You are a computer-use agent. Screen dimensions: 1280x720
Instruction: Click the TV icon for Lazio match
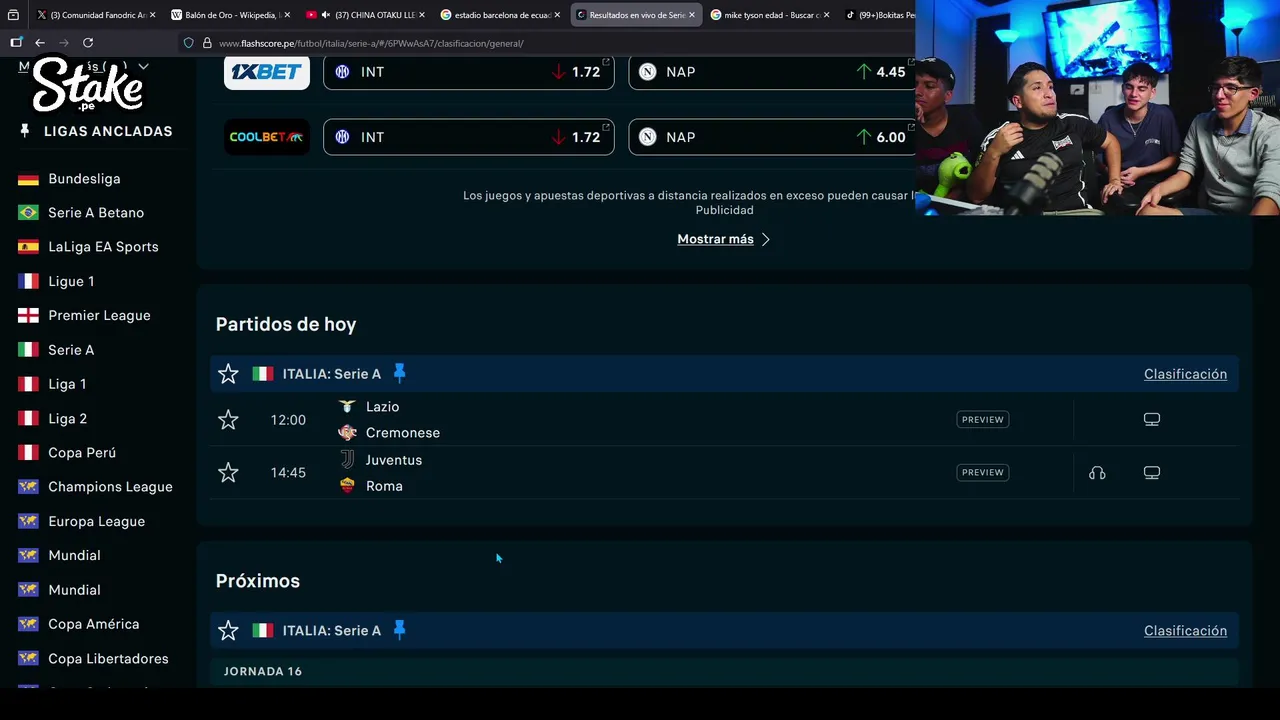1152,420
